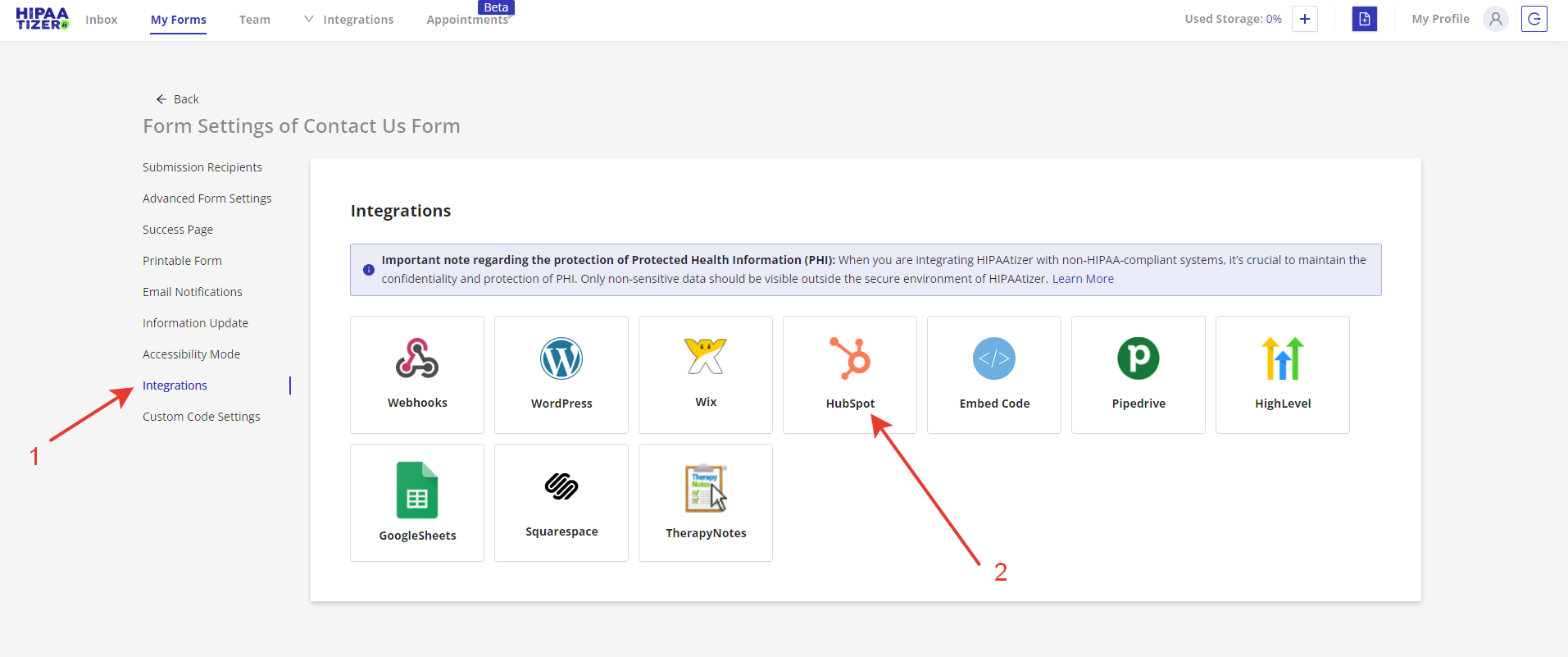Open the WordPress integration card
This screenshot has height=657, width=1568.
561,375
